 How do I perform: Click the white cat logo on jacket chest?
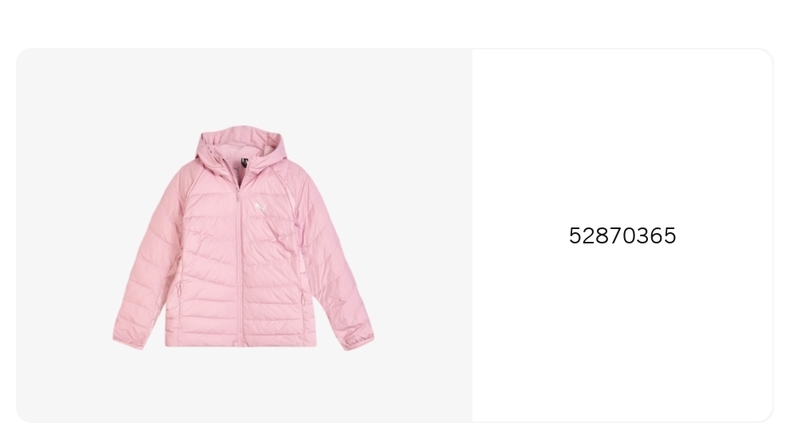[260, 207]
